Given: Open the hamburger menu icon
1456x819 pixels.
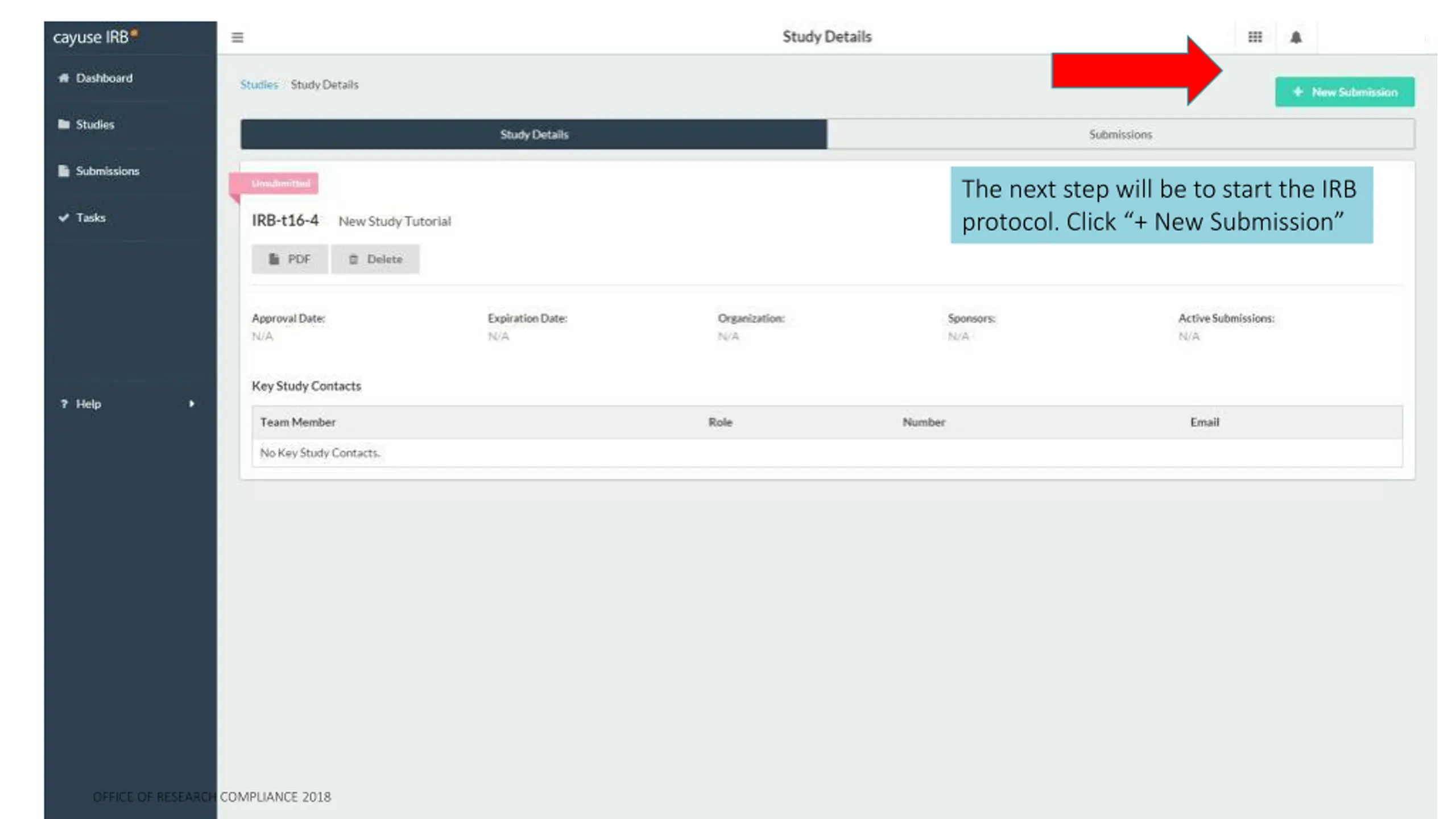Looking at the screenshot, I should tap(237, 38).
